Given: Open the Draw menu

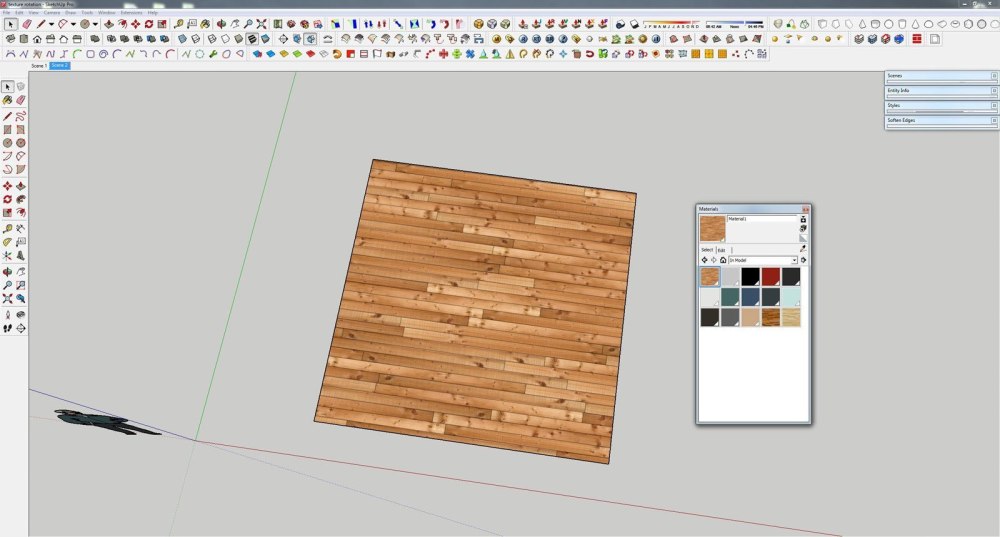Looking at the screenshot, I should (x=70, y=13).
